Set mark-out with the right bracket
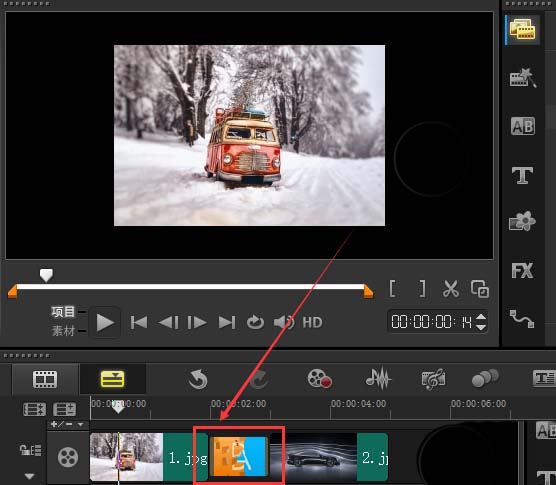The width and height of the screenshot is (556, 485). click(422, 289)
